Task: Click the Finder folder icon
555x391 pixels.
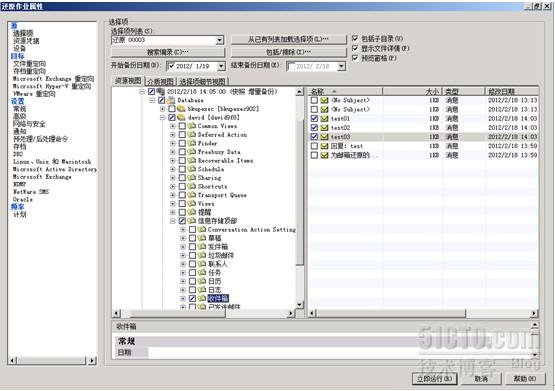Action: [191, 143]
